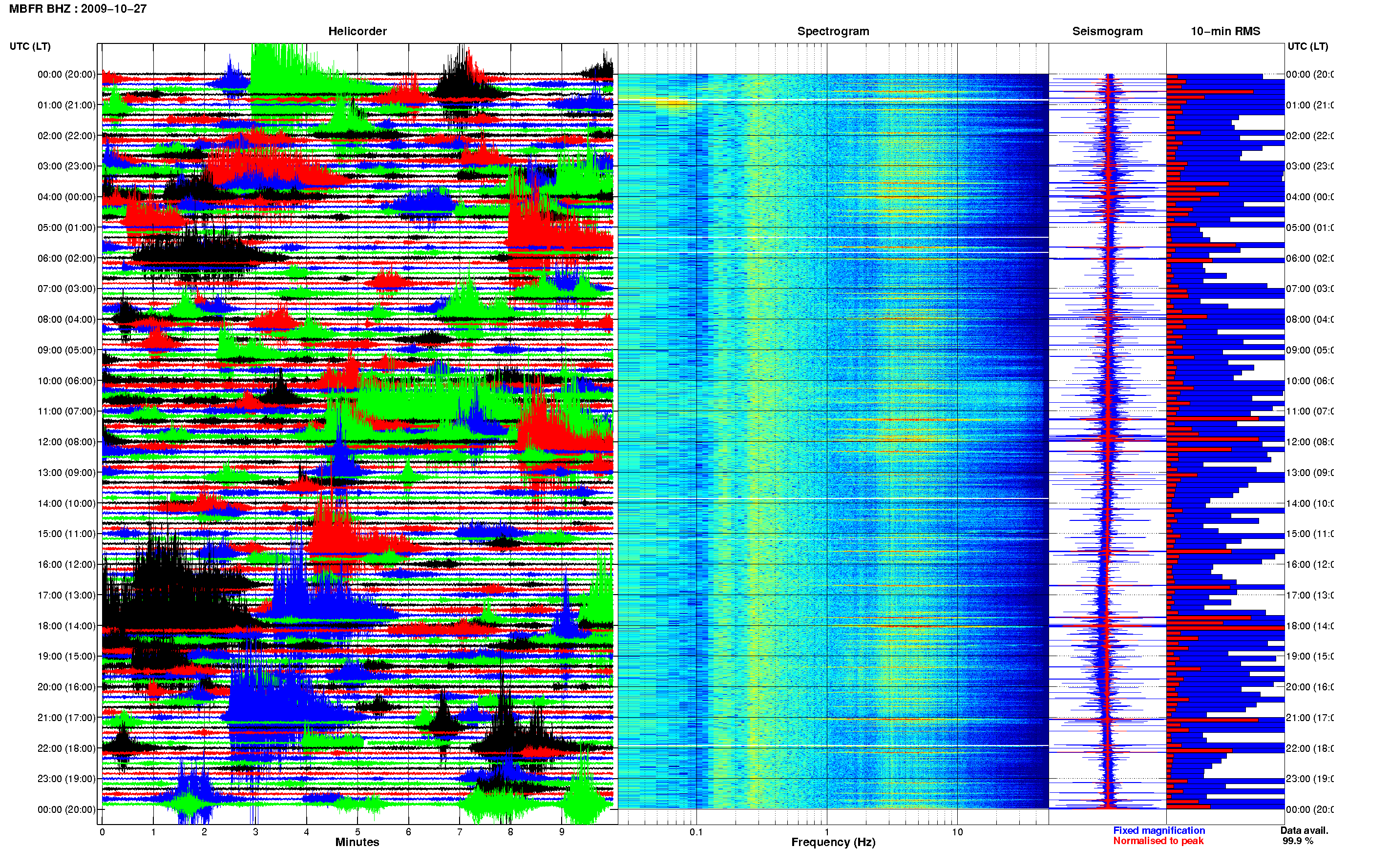Click the left 12:00 (08:00) time label

click(66, 441)
